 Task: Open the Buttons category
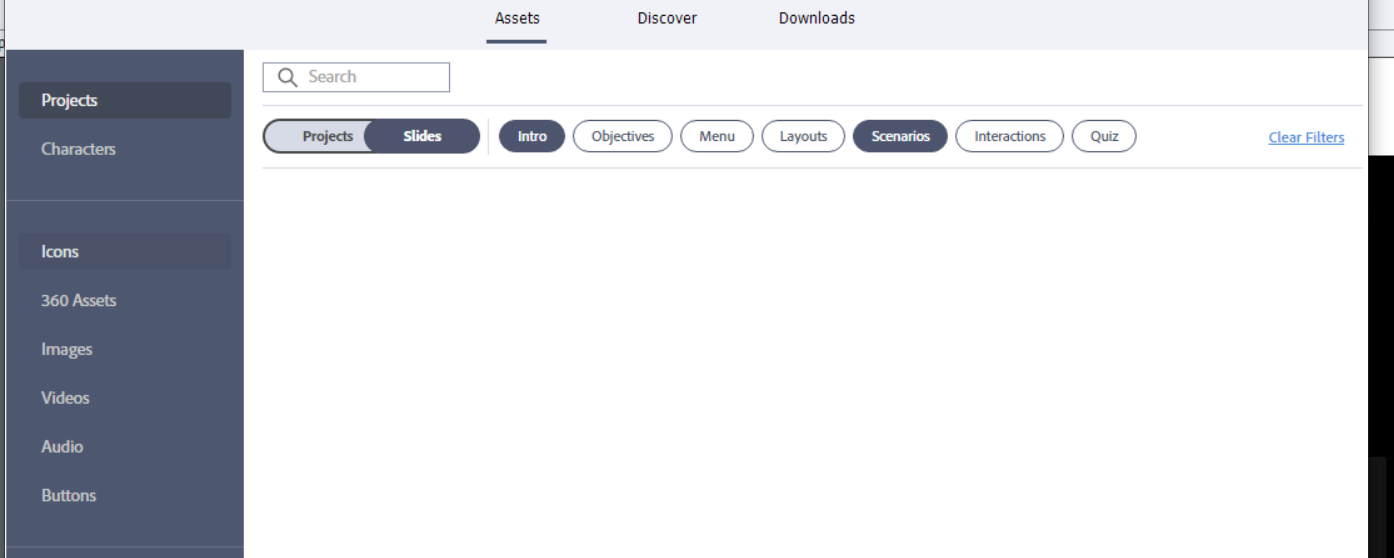click(x=69, y=495)
